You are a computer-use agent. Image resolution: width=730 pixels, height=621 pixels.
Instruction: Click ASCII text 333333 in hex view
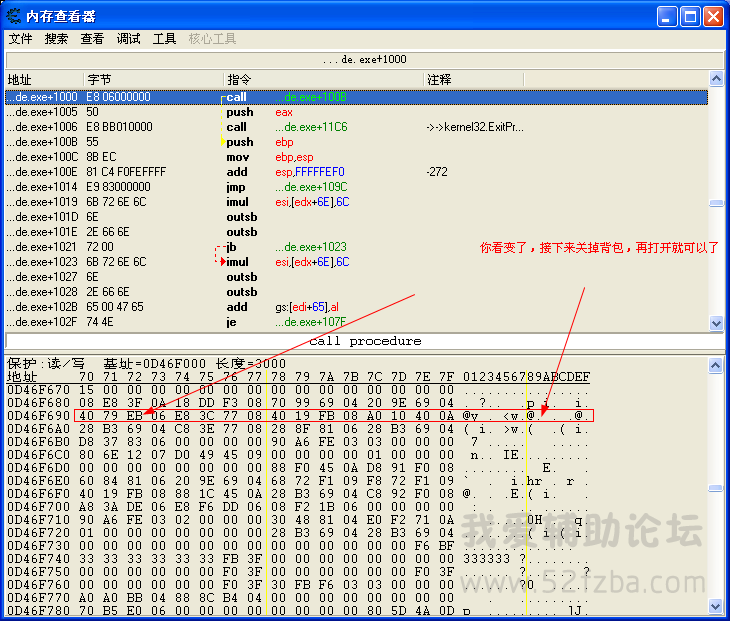click(x=487, y=559)
